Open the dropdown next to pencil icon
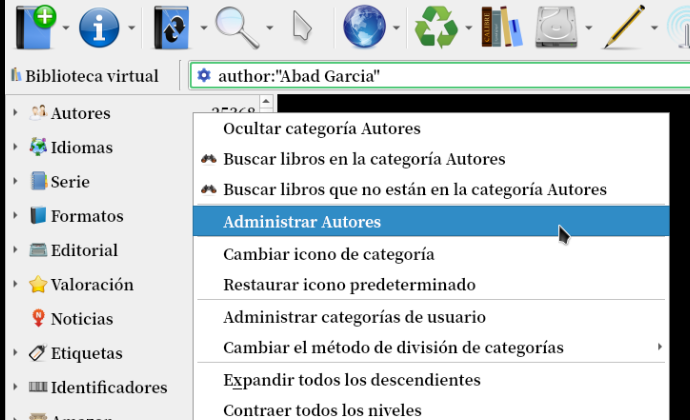 (x=654, y=28)
